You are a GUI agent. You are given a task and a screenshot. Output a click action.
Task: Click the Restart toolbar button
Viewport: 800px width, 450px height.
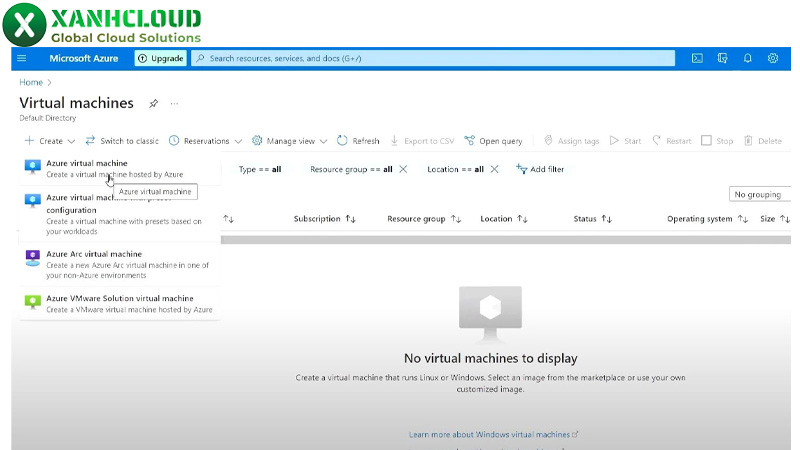672,141
